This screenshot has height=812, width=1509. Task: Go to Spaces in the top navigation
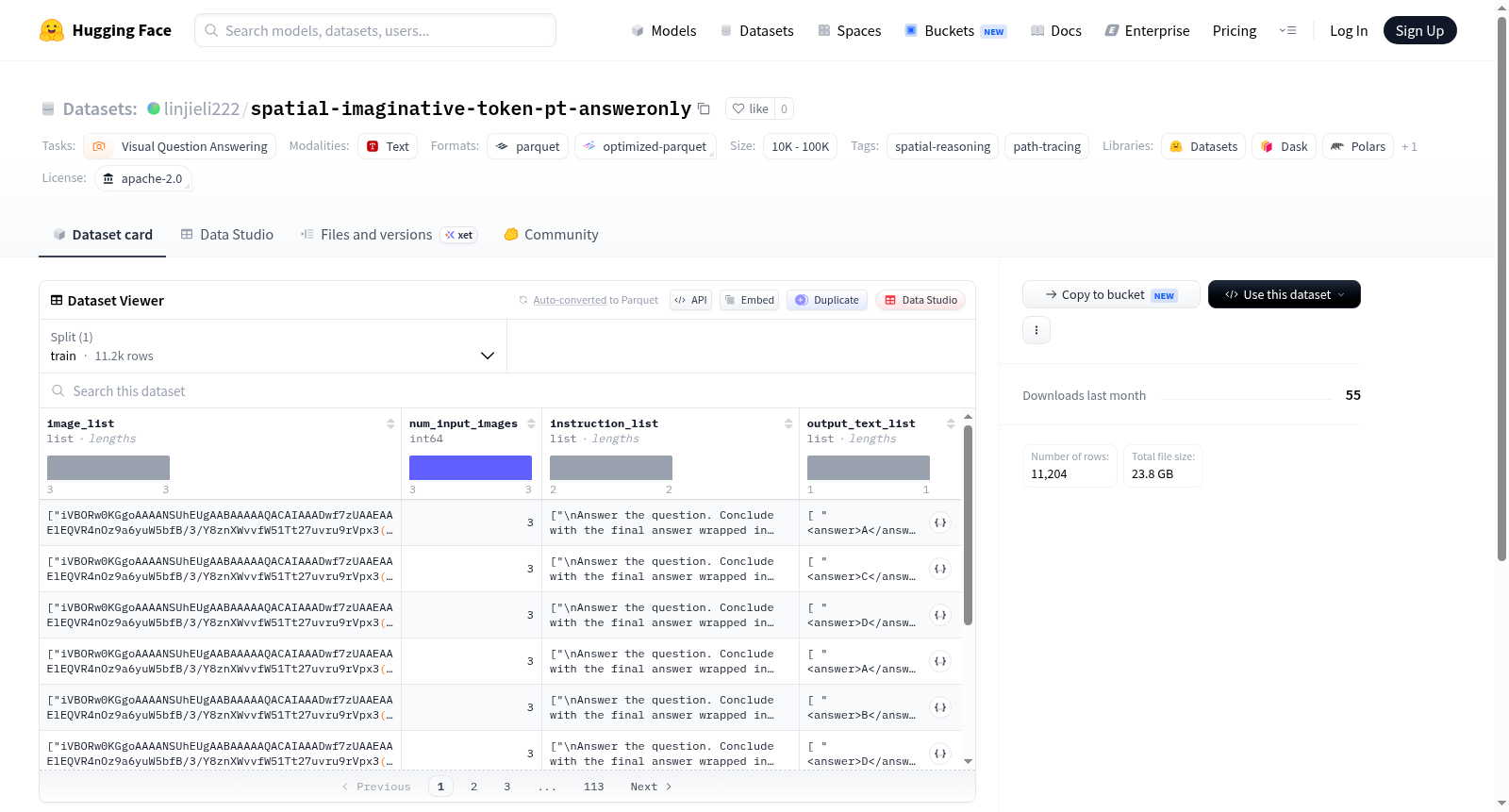pos(849,31)
